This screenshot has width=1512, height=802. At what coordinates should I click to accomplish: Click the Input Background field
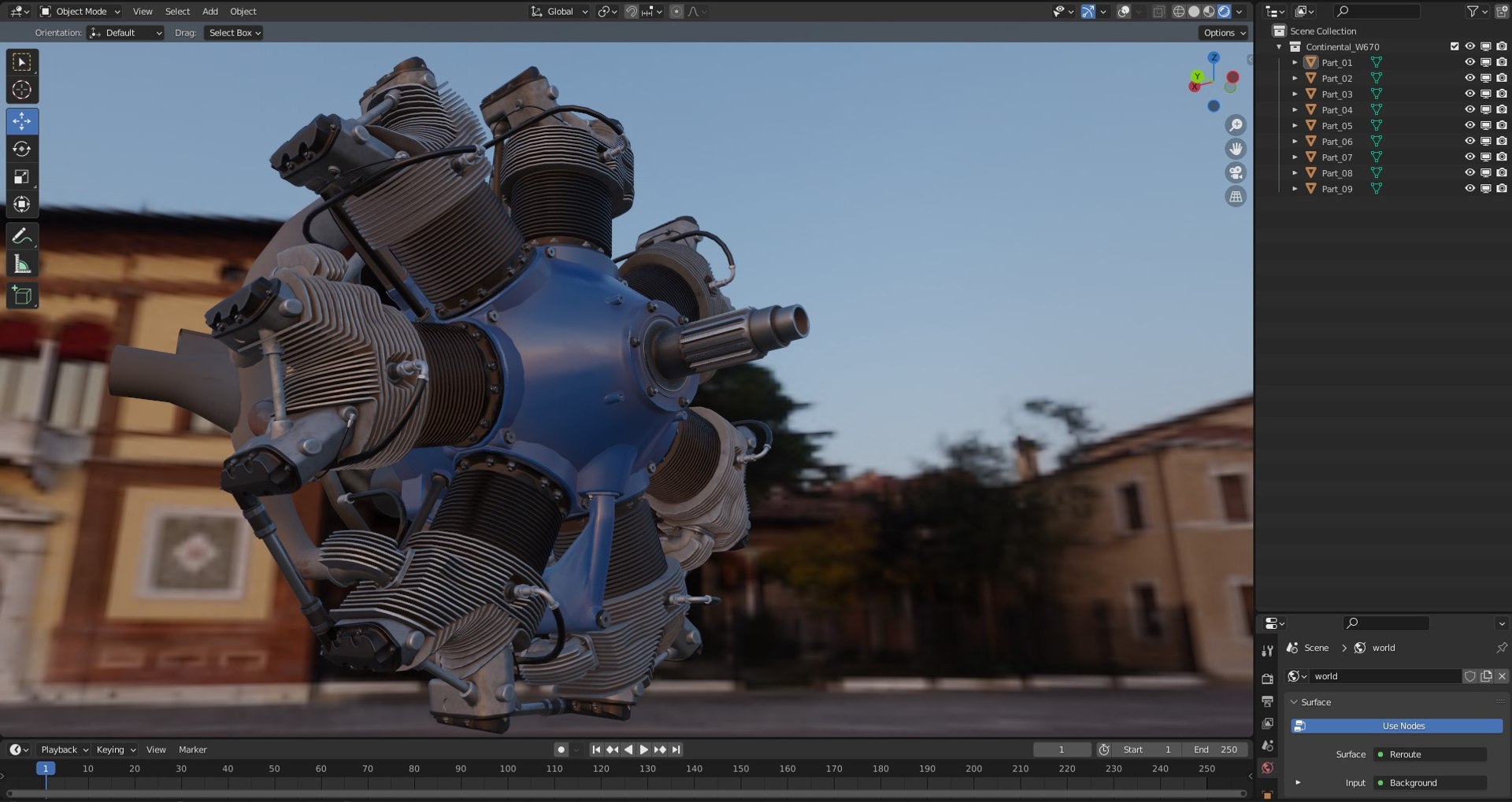(x=1430, y=782)
